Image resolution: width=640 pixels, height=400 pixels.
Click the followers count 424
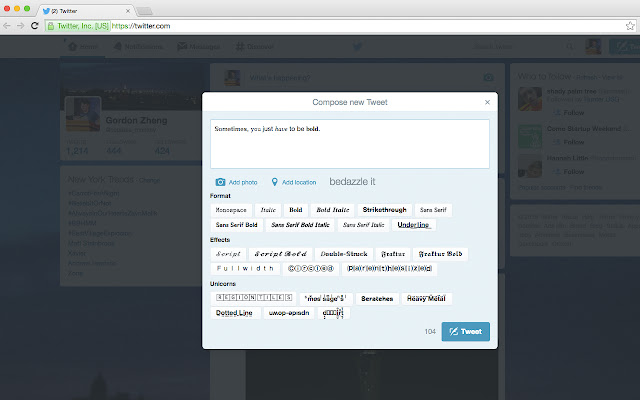(162, 151)
